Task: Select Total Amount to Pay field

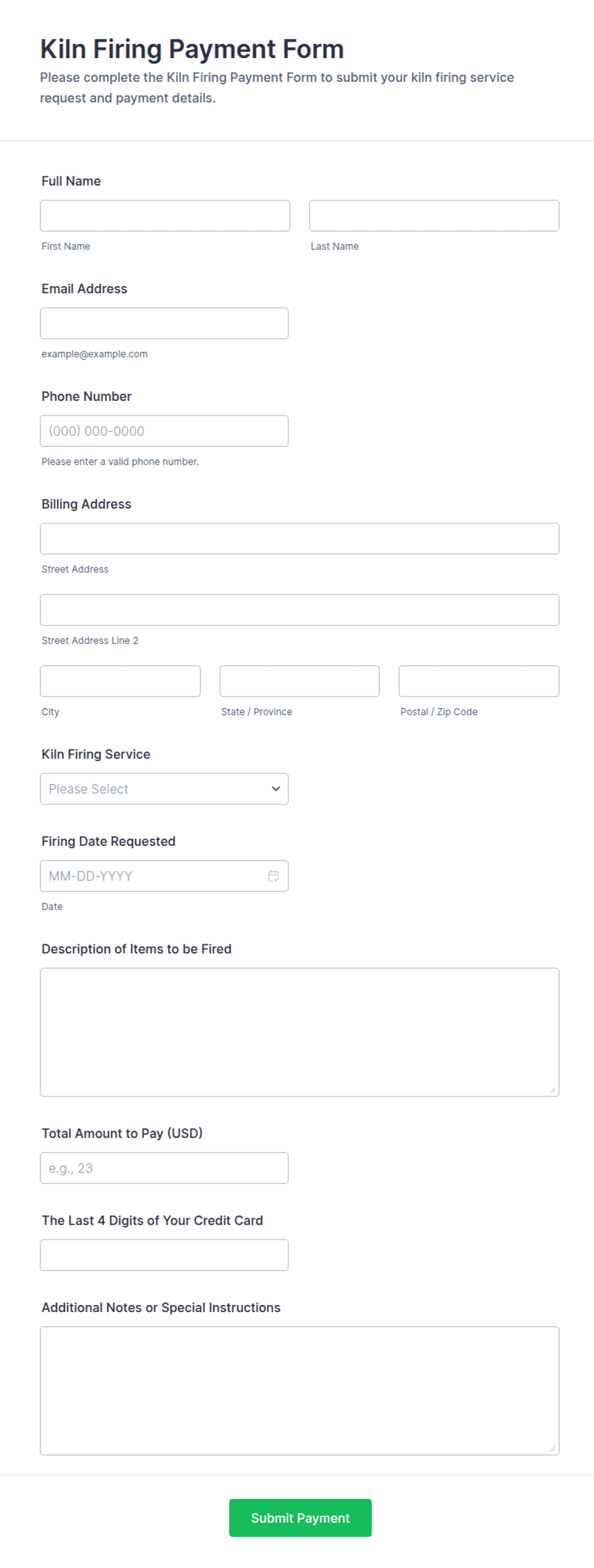Action: coord(164,1168)
